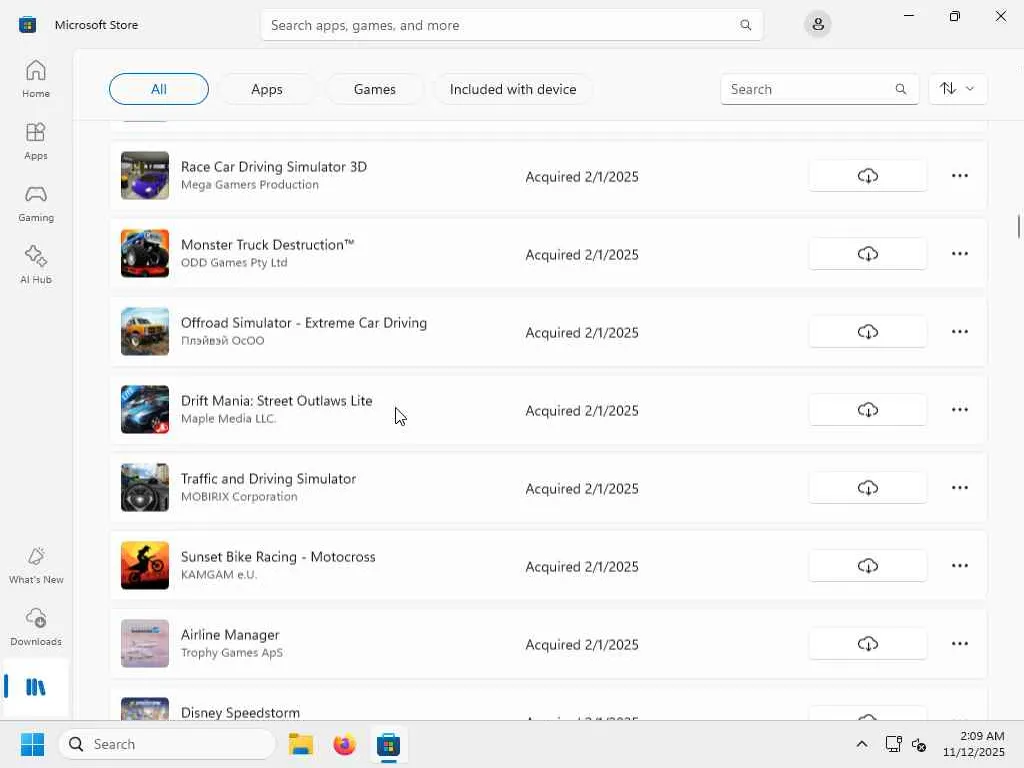Click the Mega Gamers Production publisher text
This screenshot has height=768, width=1024.
[x=249, y=185]
